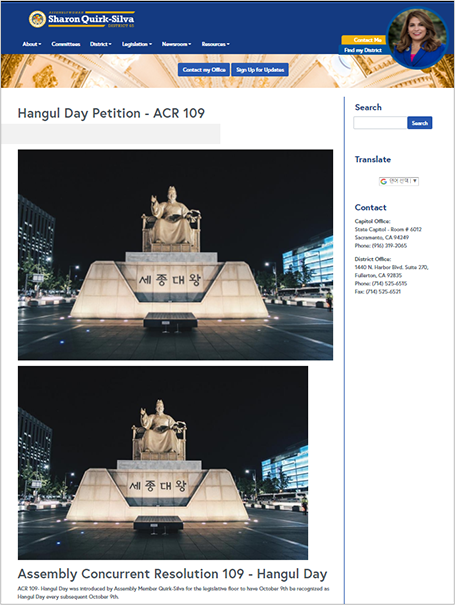The height and width of the screenshot is (605, 455).
Task: Click the Google icon in the Translate widget
Action: click(383, 181)
